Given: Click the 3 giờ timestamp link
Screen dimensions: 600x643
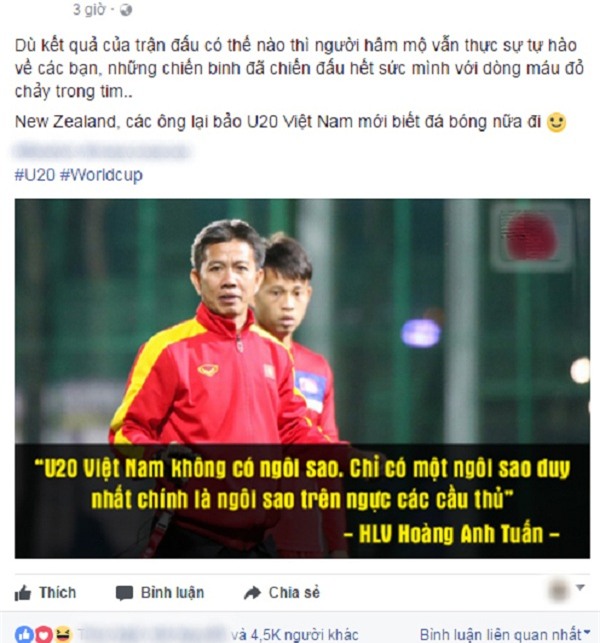Looking at the screenshot, I should click(89, 9).
